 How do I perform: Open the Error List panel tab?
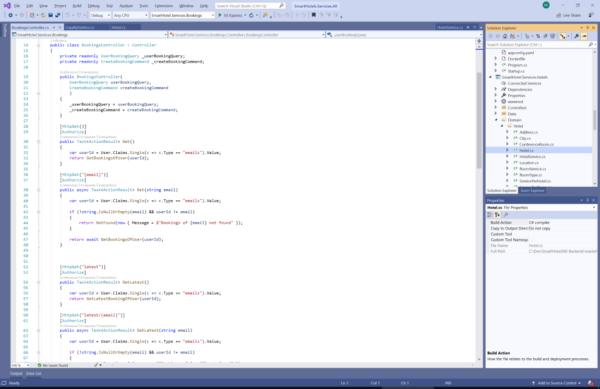tap(34, 373)
